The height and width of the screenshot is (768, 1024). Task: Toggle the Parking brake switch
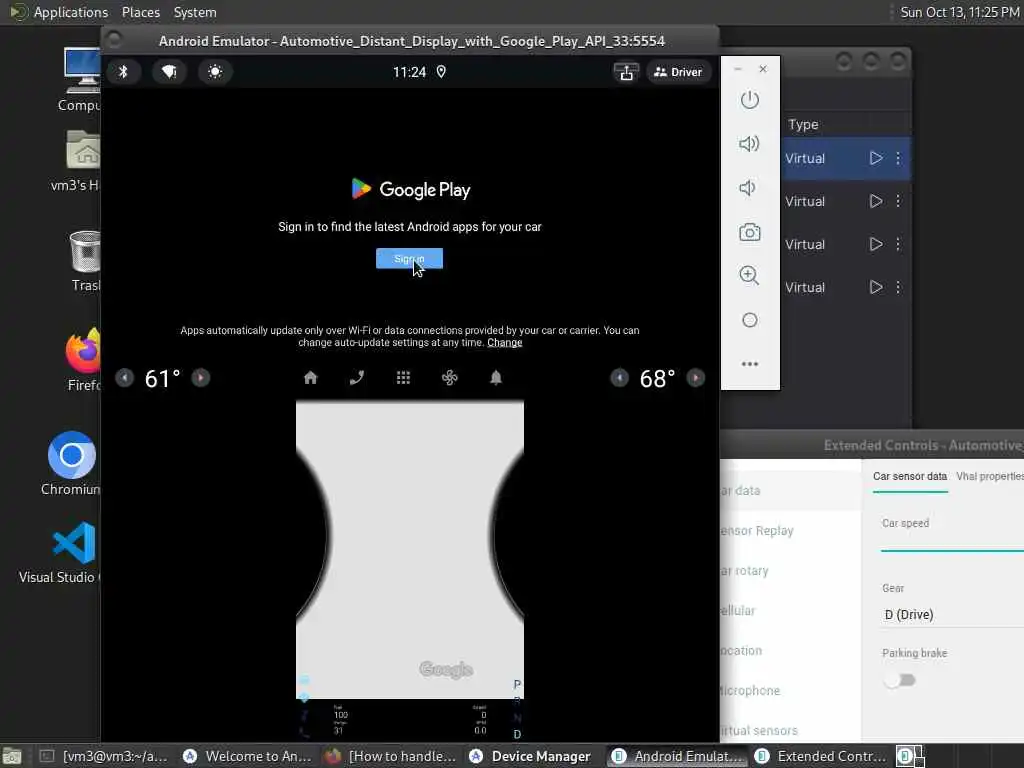[900, 680]
